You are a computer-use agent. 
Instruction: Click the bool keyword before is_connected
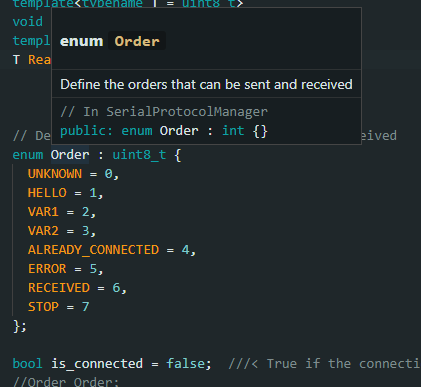(x=28, y=363)
